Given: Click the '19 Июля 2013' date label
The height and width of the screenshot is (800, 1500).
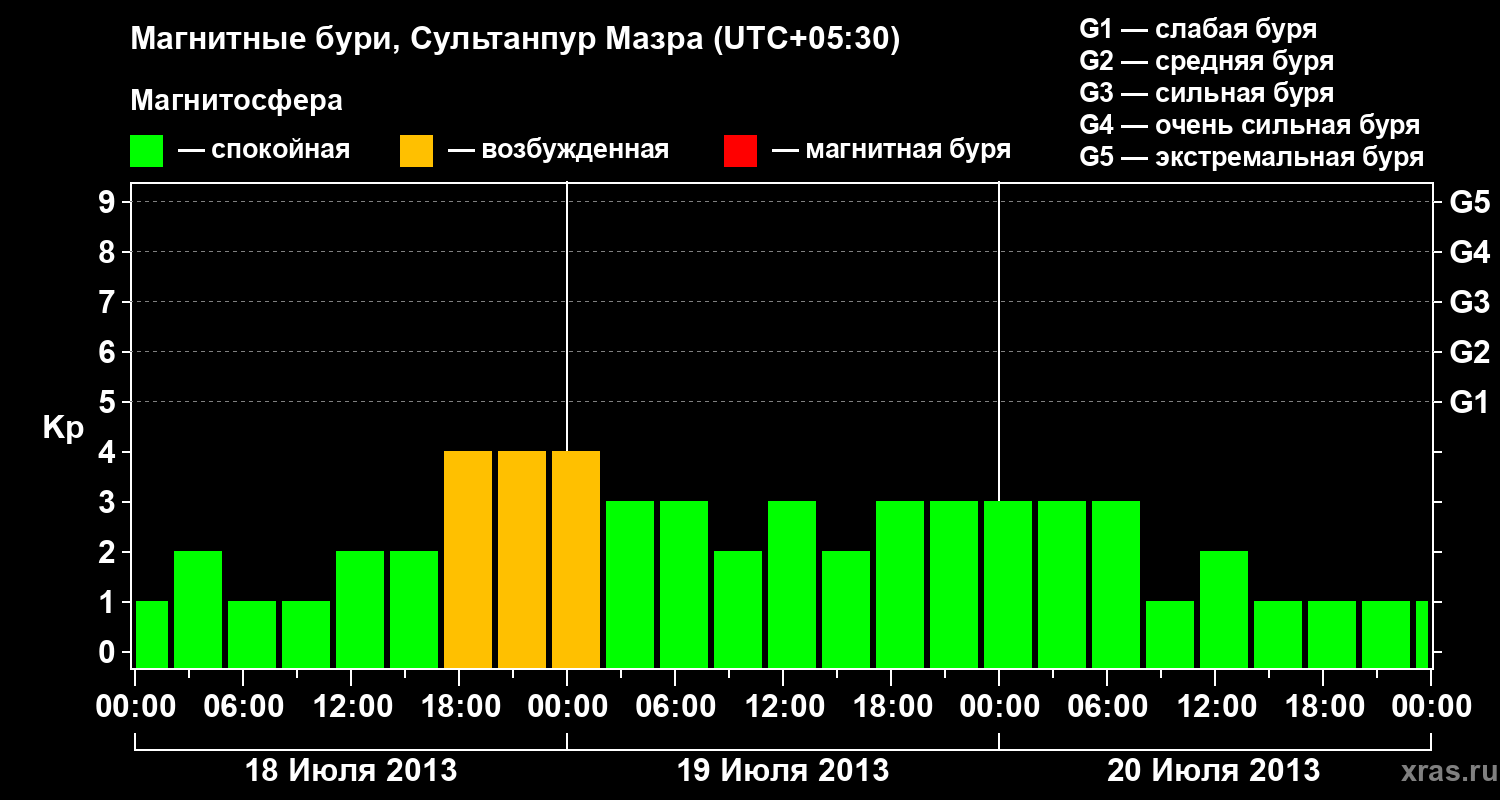Looking at the screenshot, I should click(783, 771).
